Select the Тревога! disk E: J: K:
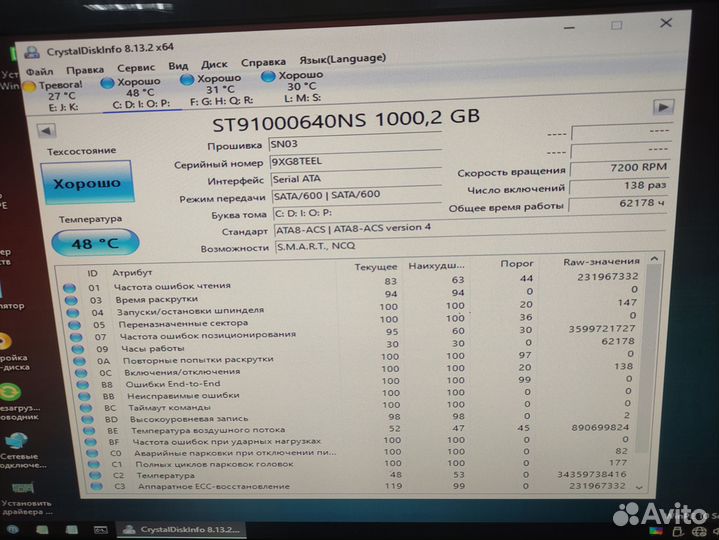 [55, 96]
